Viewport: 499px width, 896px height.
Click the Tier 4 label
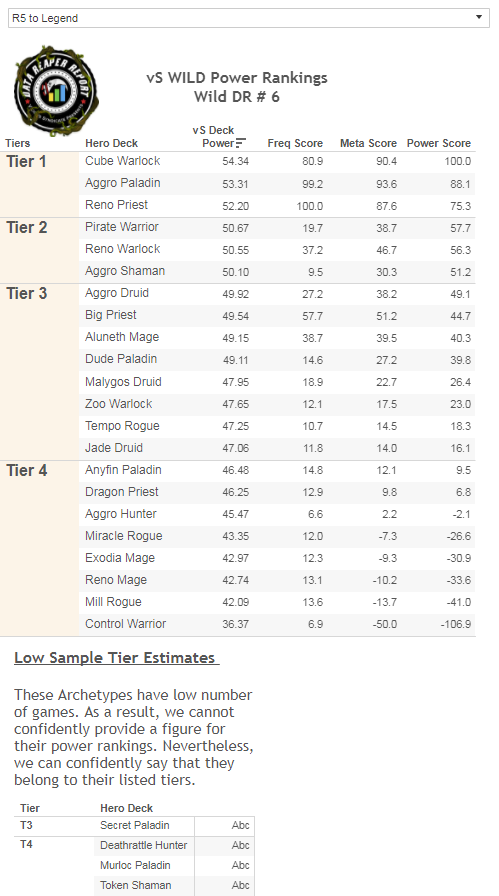(x=27, y=471)
